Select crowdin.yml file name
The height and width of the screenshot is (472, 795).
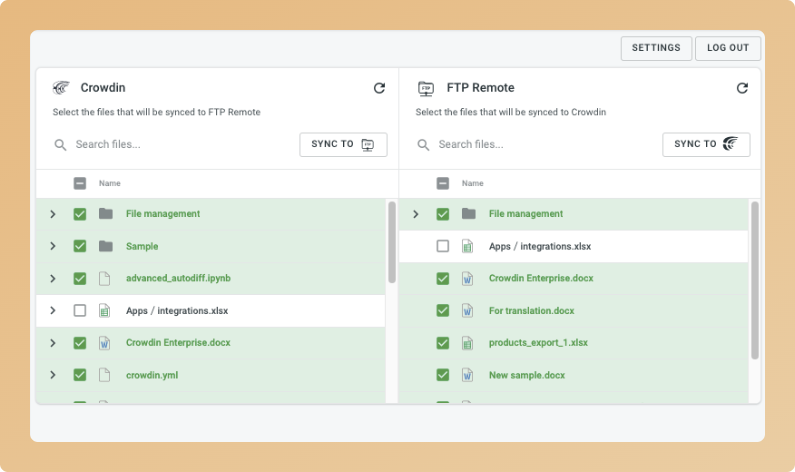[x=152, y=375]
